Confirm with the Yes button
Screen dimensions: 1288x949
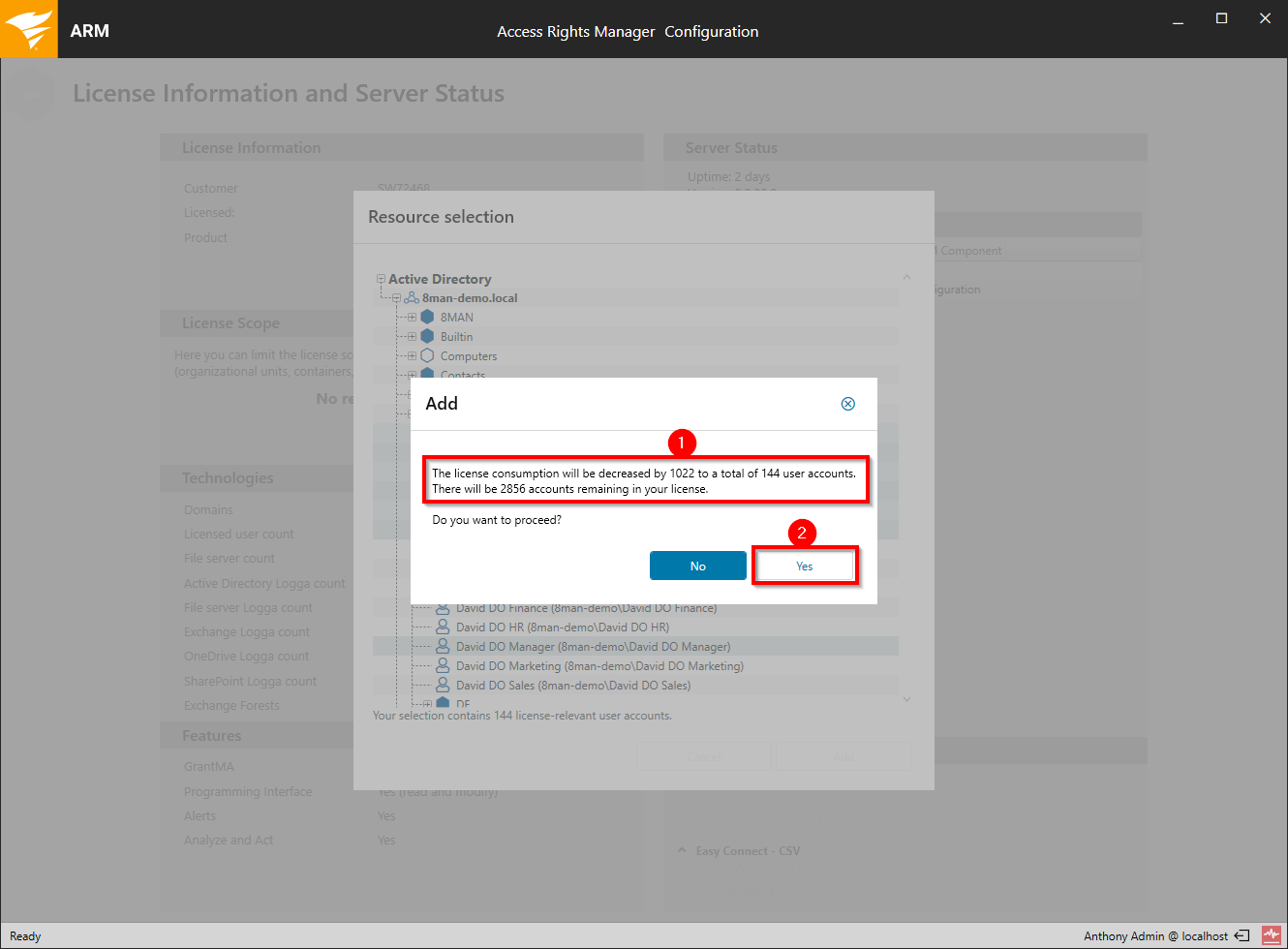coord(805,566)
